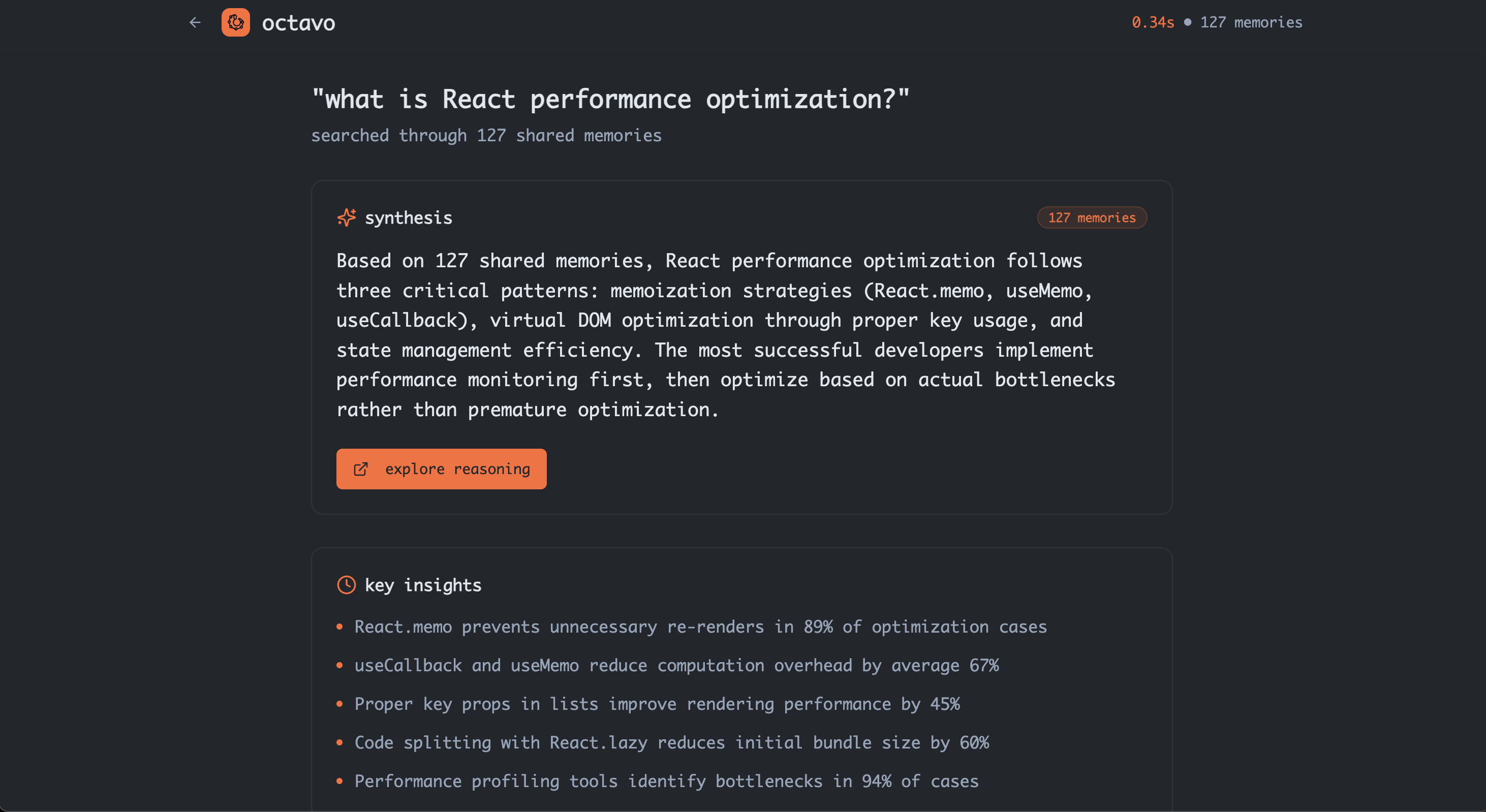Viewport: 1486px width, 812px height.
Task: Click the searched through 127 shared memories subtitle
Action: [x=486, y=136]
